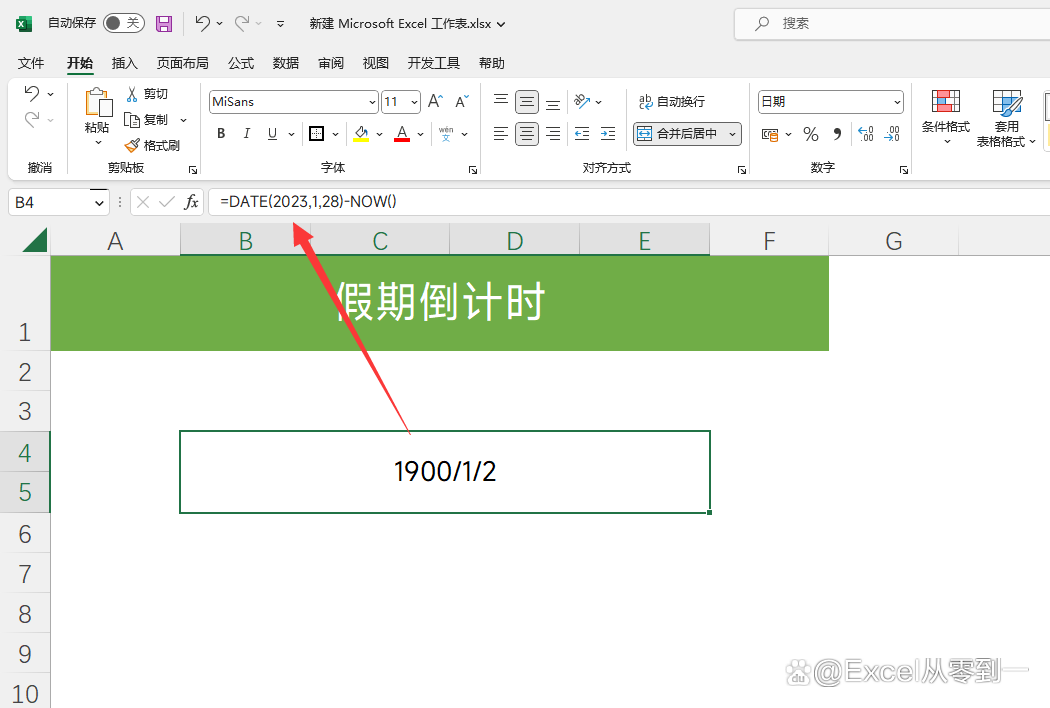Click the select-all corner triangle
The height and width of the screenshot is (708, 1050).
tap(33, 240)
